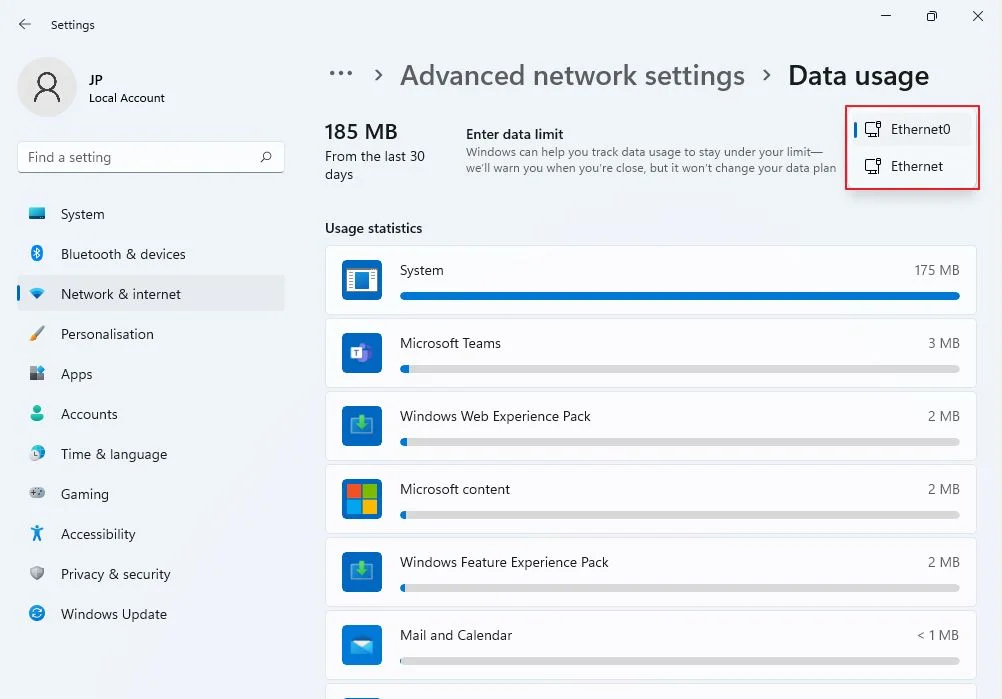Click the Ethernet0 adapter icon
The width and height of the screenshot is (1002, 699).
pos(873,129)
